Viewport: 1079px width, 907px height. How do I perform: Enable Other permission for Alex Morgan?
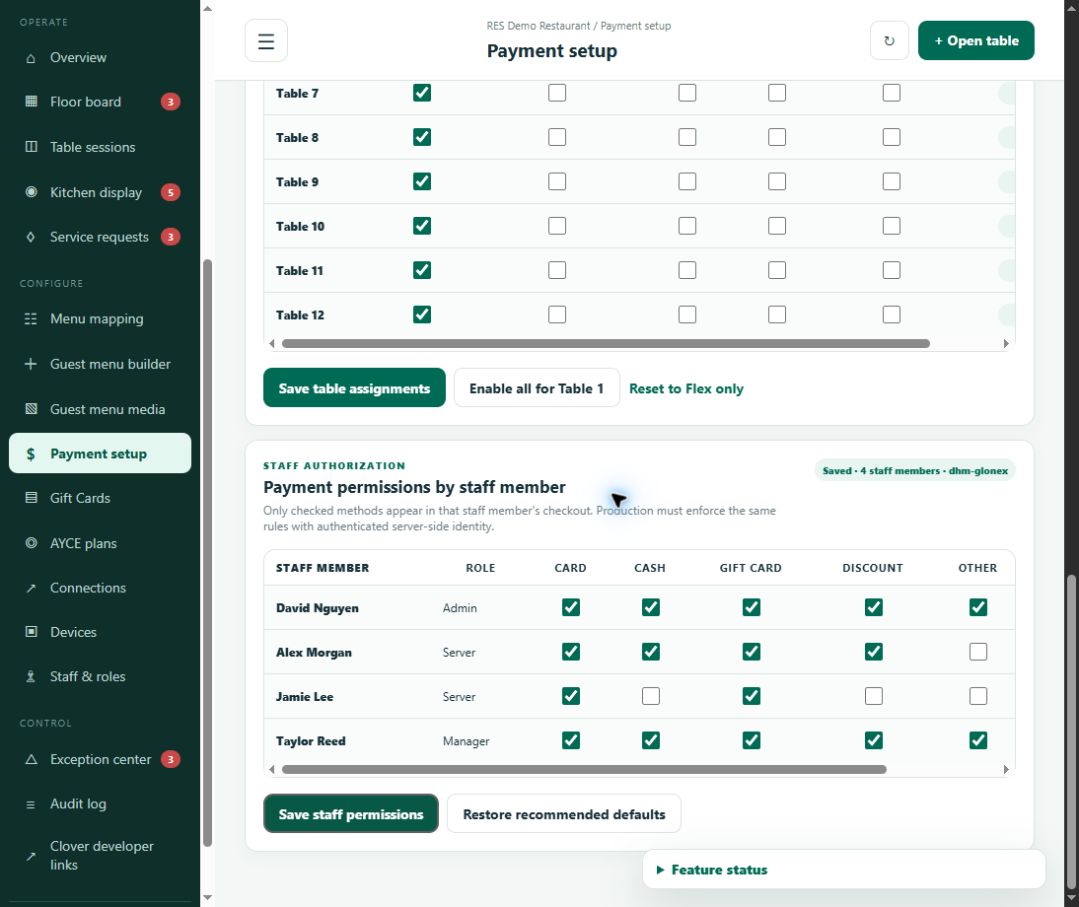click(x=978, y=652)
